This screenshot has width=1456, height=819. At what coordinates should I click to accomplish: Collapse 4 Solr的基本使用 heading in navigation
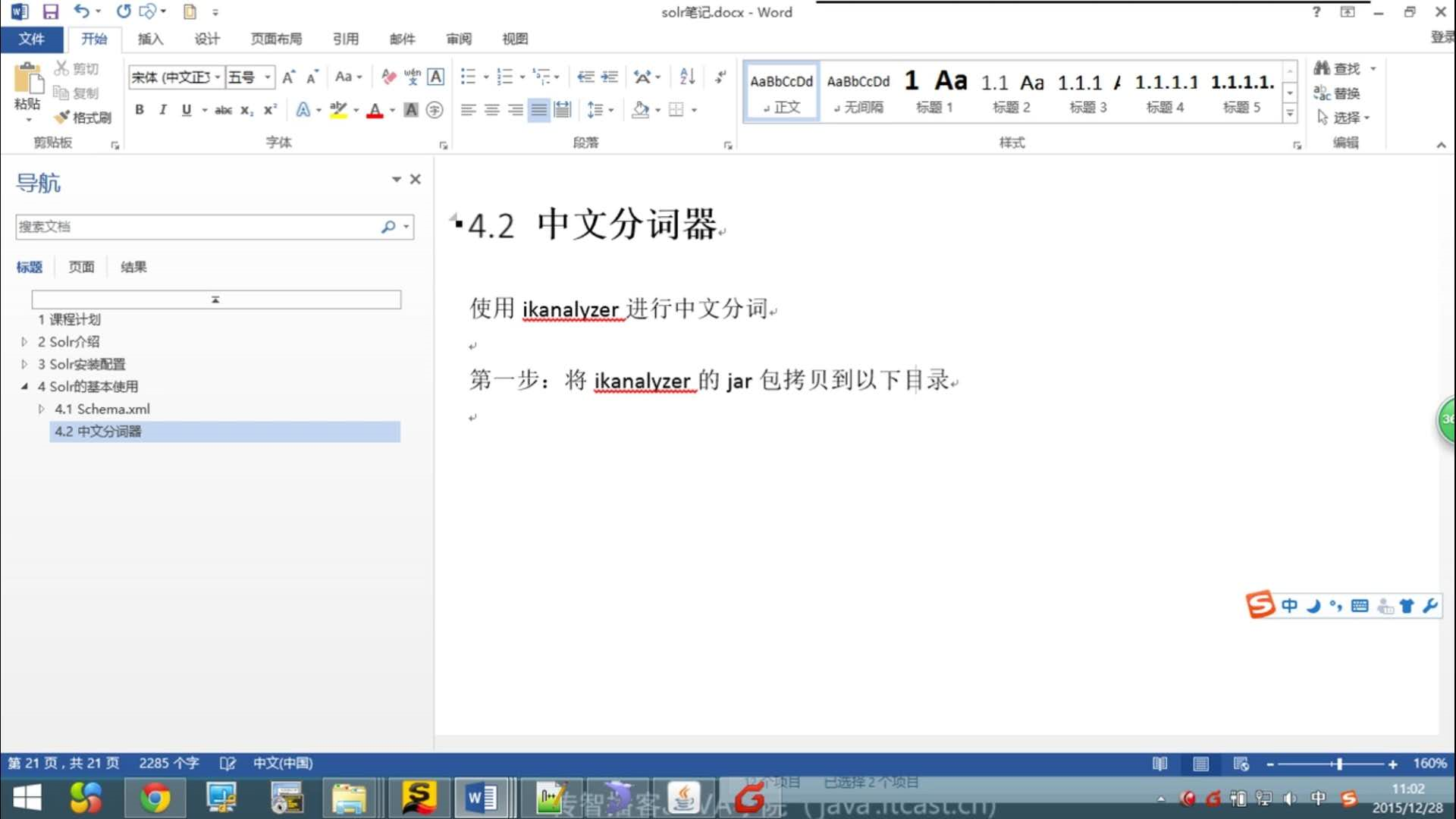[x=24, y=386]
